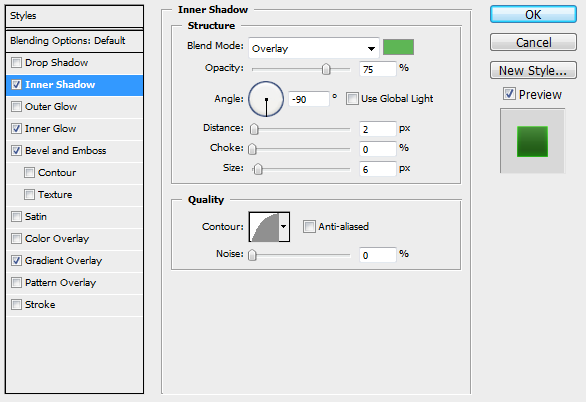
Task: Confirm with the OK button
Action: (x=533, y=14)
